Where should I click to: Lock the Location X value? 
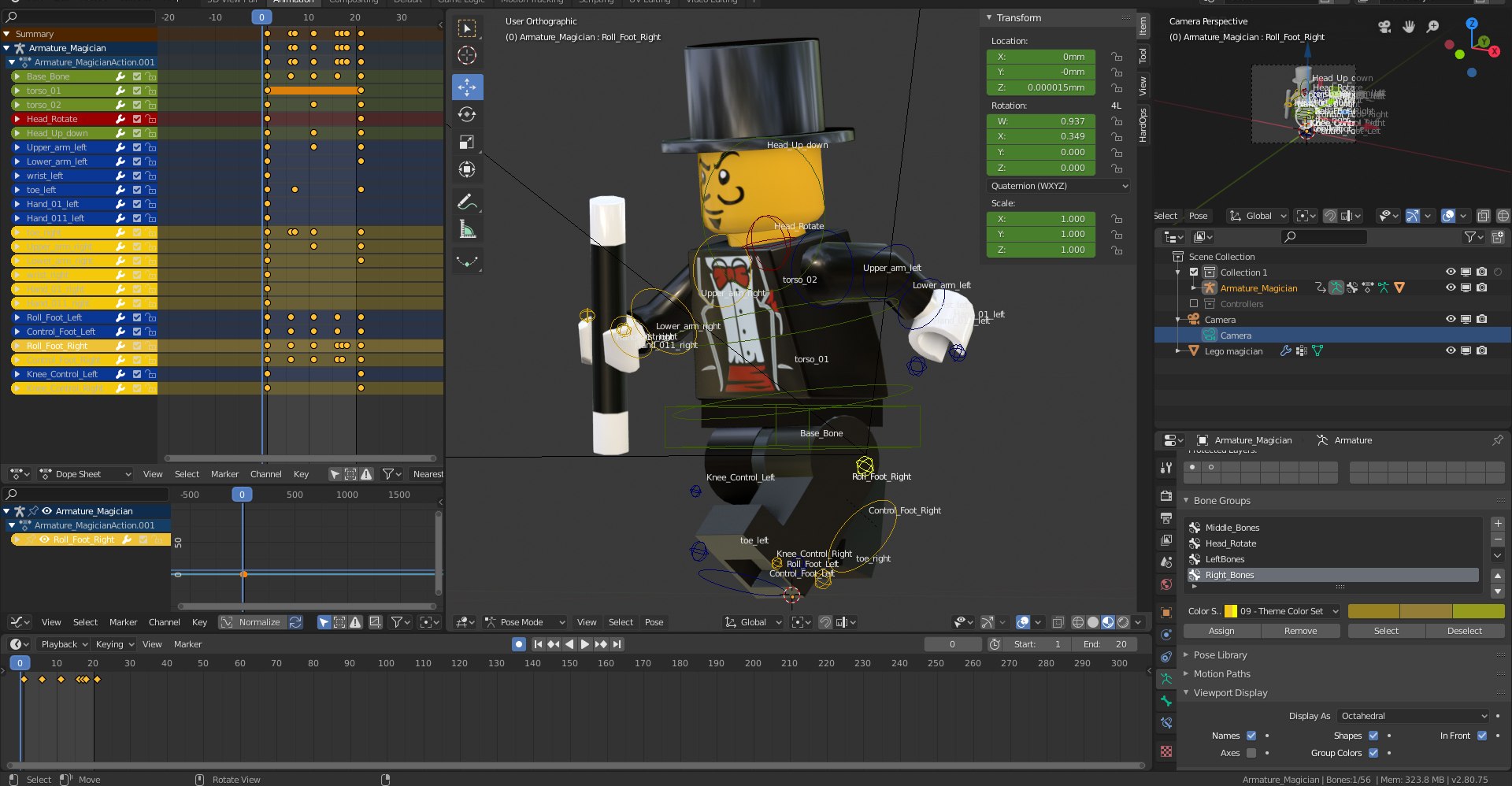pos(1117,57)
